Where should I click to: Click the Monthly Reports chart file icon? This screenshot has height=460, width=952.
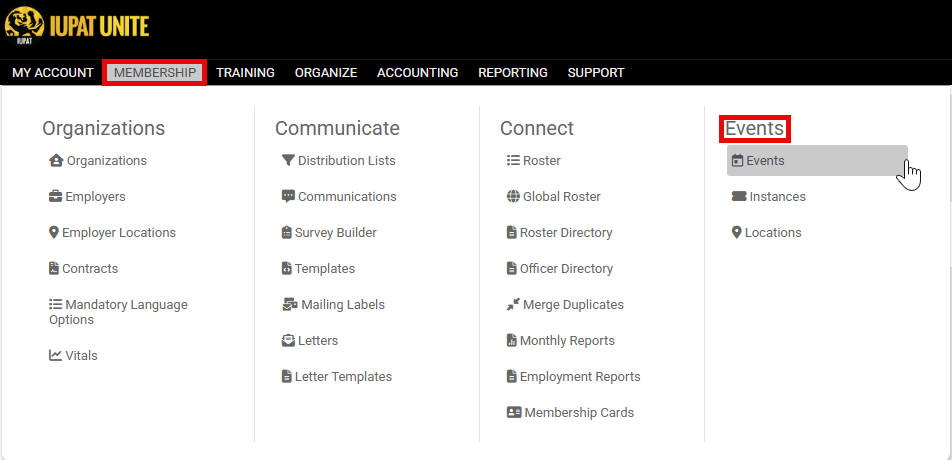512,340
